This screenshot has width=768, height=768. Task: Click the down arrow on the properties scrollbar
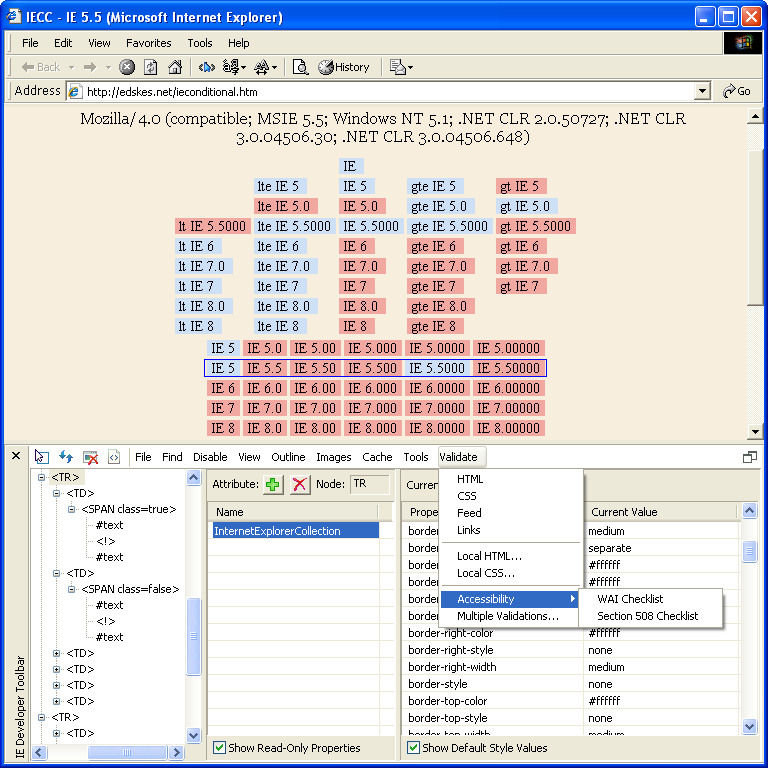749,727
